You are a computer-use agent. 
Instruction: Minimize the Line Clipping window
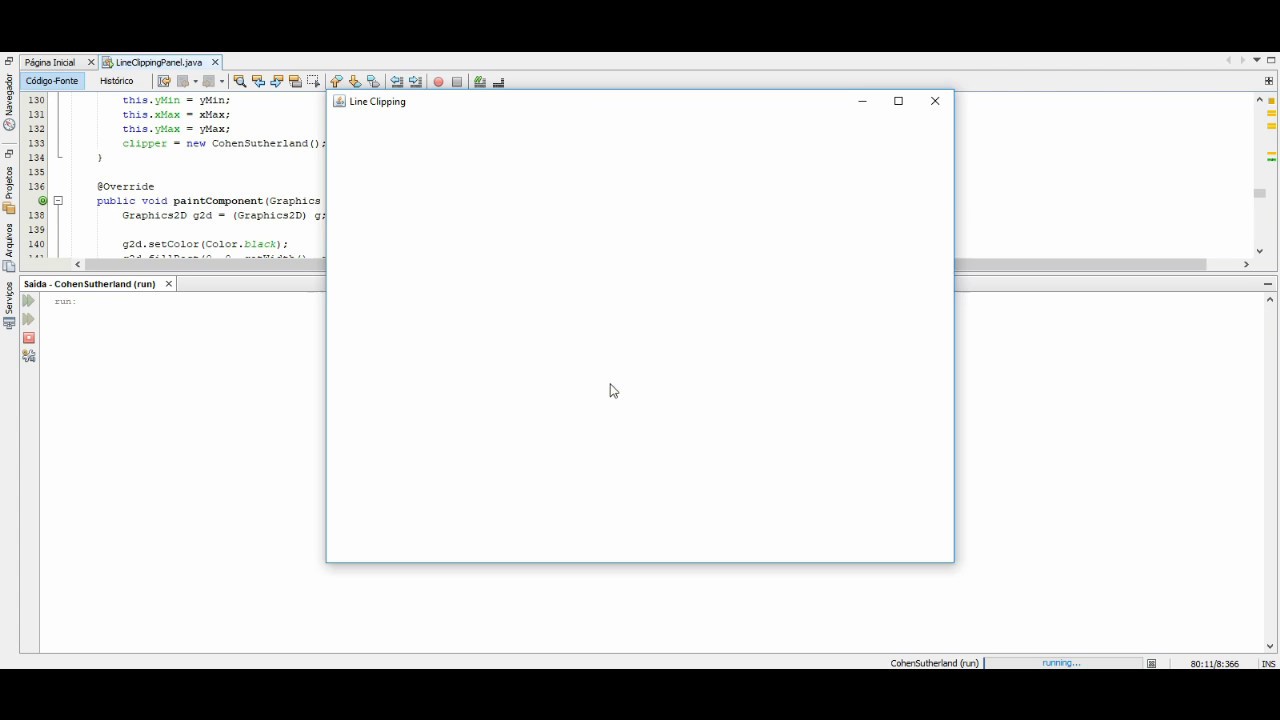[x=862, y=101]
